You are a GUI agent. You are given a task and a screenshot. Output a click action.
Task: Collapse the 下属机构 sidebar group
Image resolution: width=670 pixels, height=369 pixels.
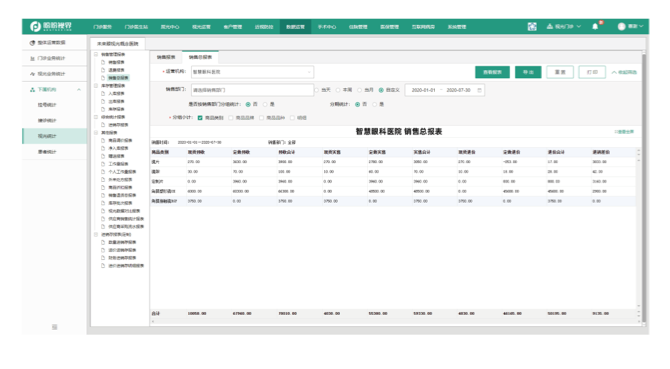[x=79, y=90]
